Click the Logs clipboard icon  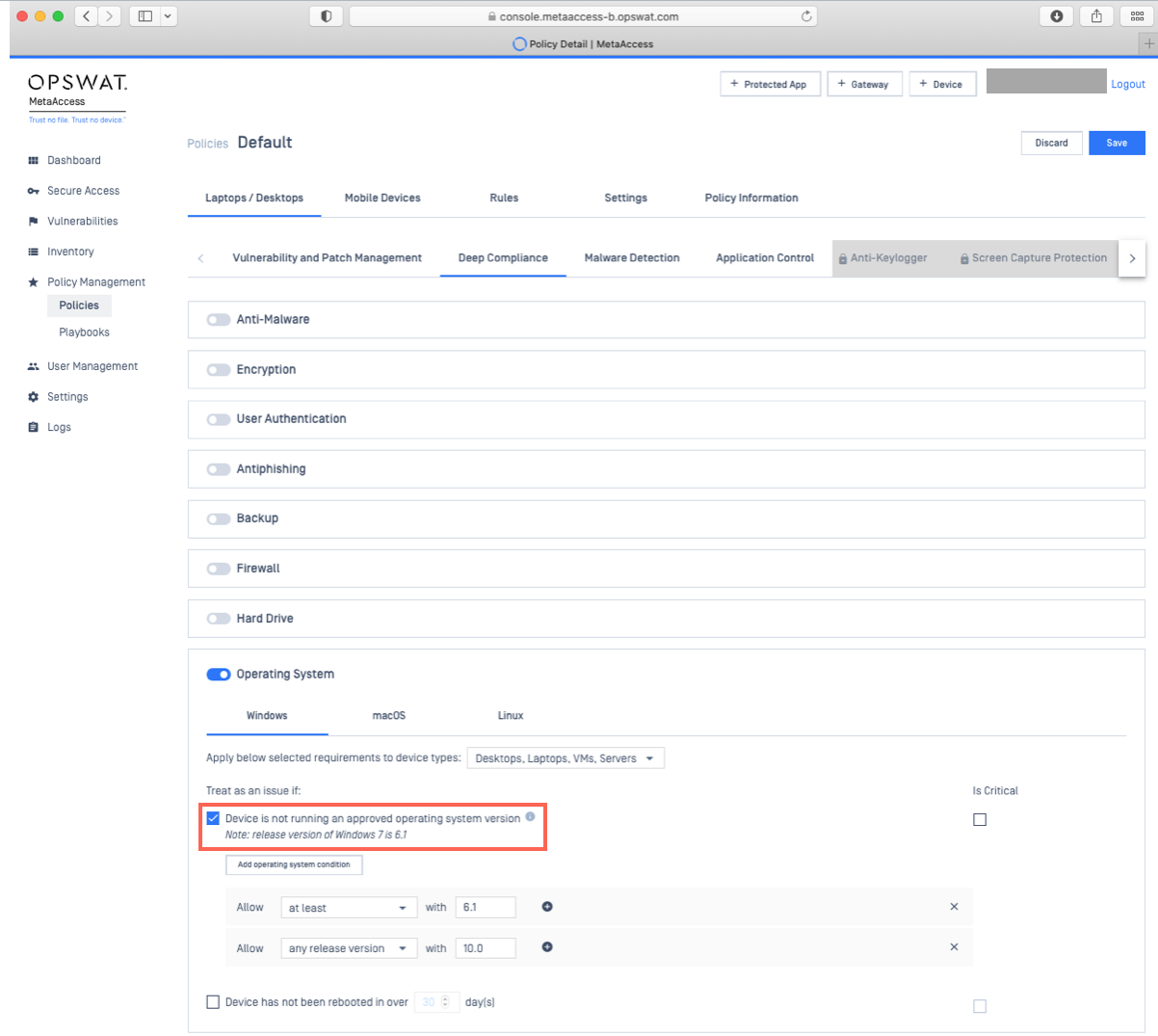pos(33,427)
